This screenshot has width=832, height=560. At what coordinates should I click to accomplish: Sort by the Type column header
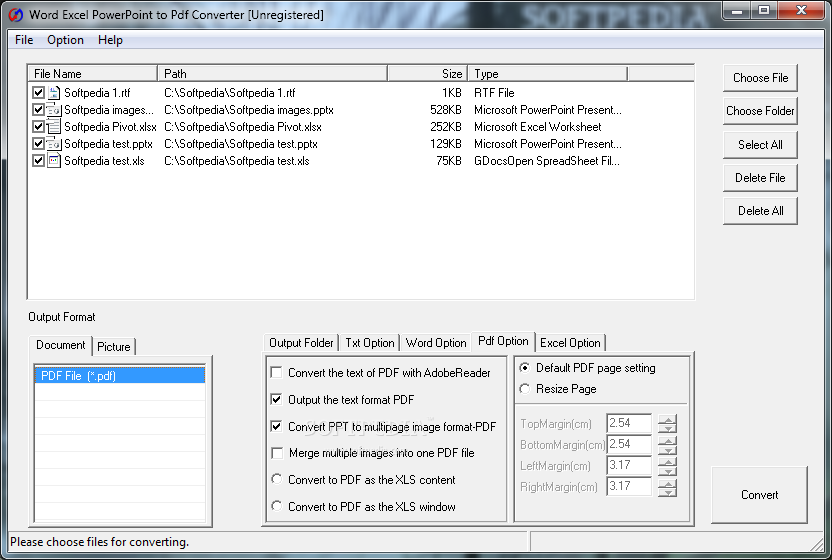(548, 74)
